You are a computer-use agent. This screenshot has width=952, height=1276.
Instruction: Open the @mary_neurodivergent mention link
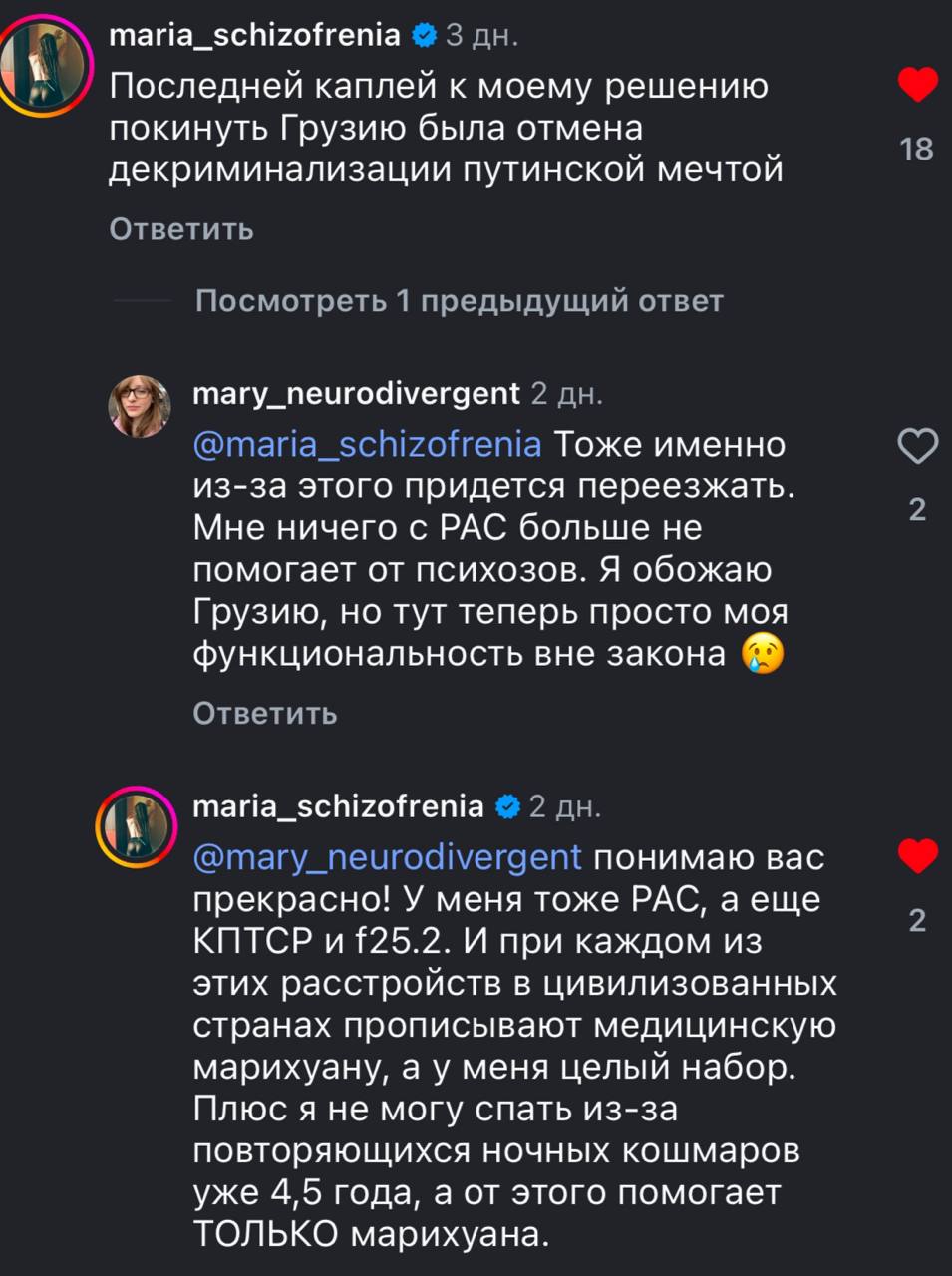click(x=387, y=857)
